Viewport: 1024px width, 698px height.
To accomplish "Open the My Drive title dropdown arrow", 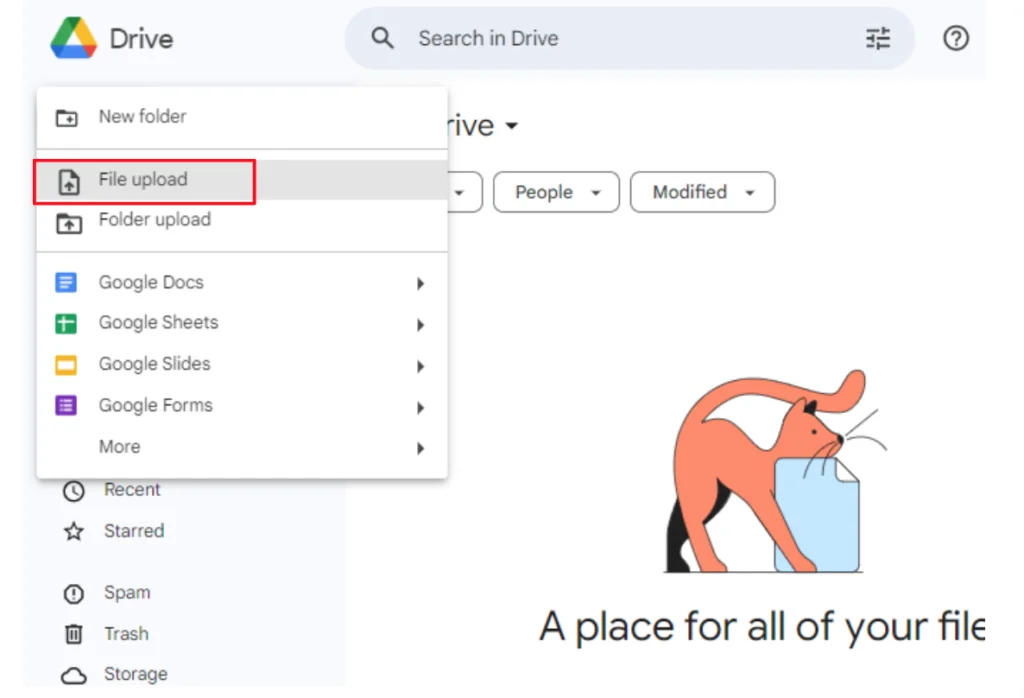I will coord(512,125).
